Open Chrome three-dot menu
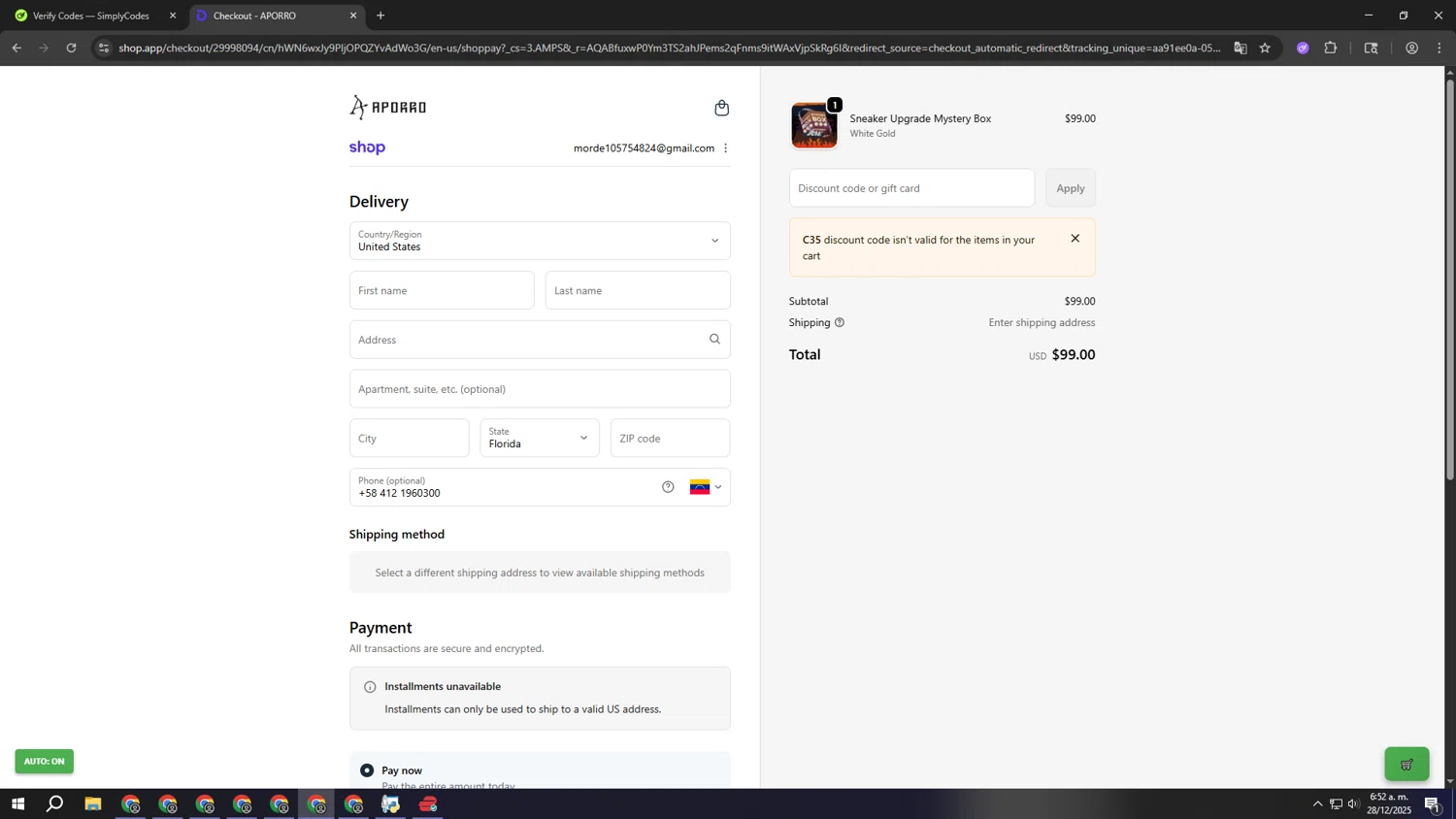Viewport: 1456px width, 819px height. click(x=1439, y=48)
